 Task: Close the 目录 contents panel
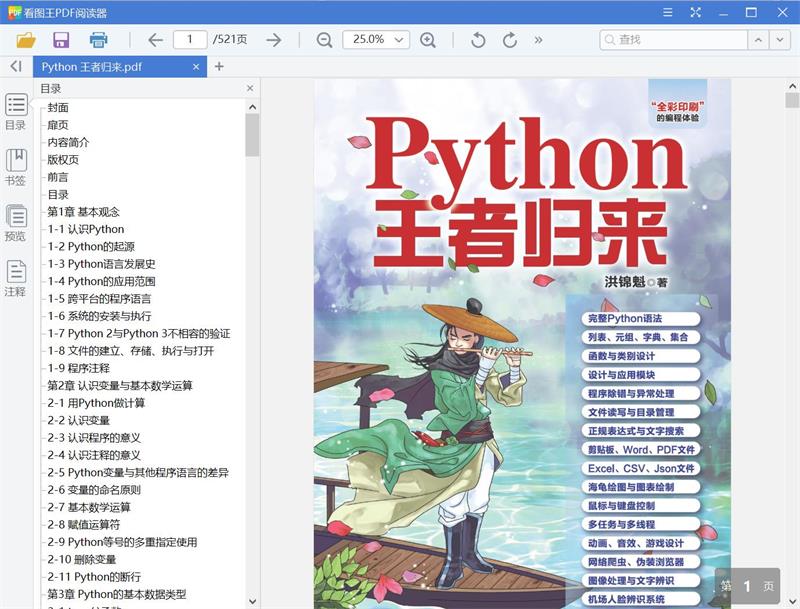click(250, 87)
